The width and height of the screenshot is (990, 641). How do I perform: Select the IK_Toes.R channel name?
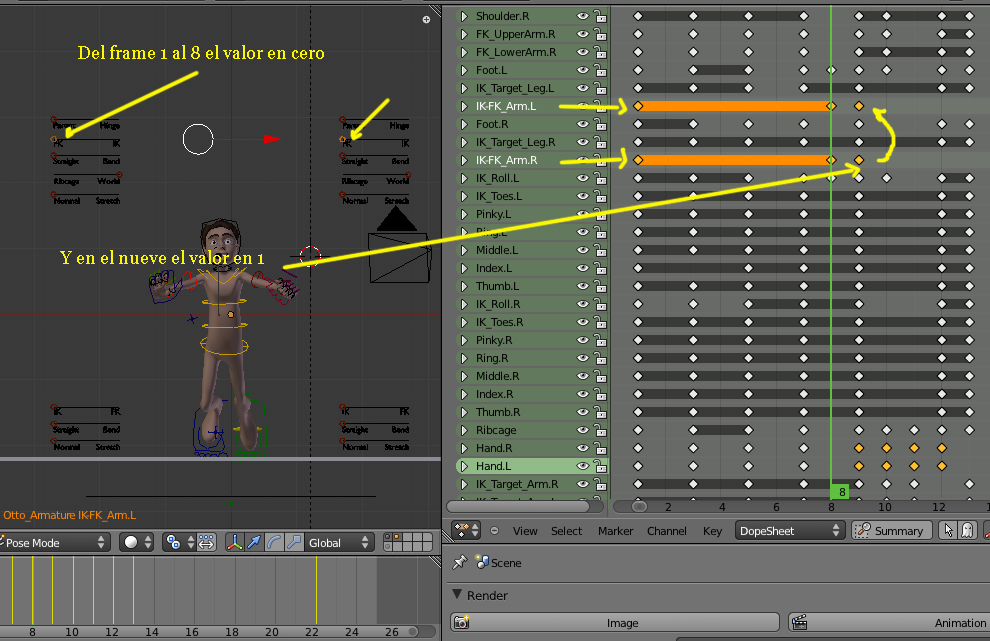[x=499, y=322]
